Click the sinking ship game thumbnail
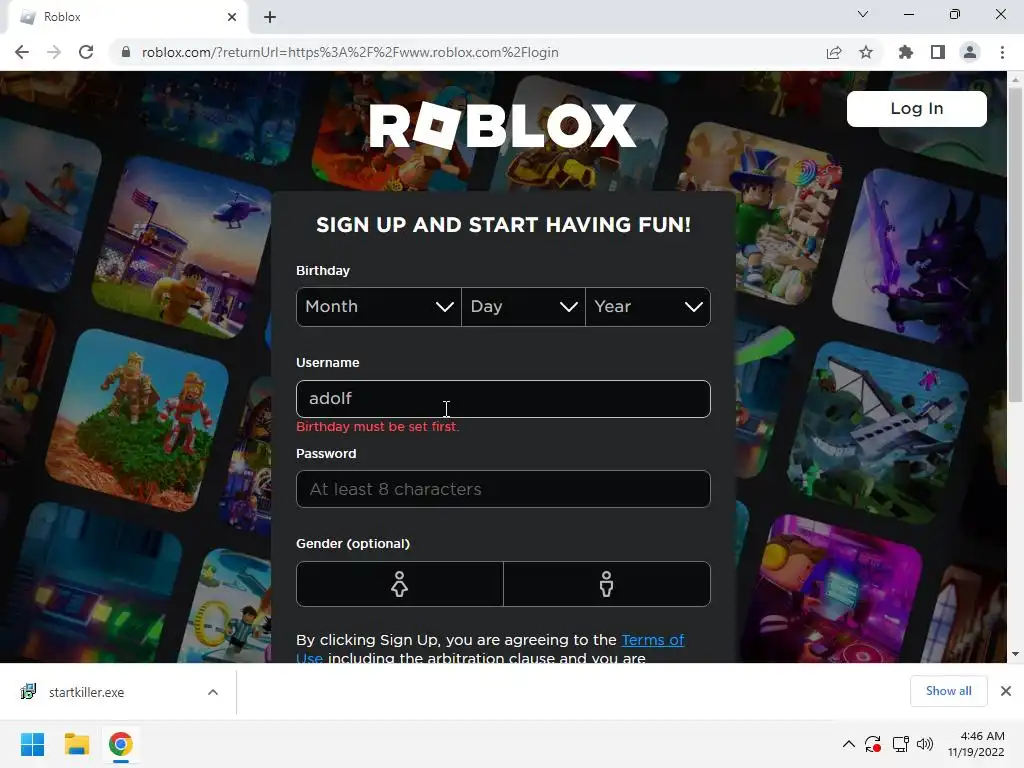Screen dimensions: 1024x768 click(880, 432)
